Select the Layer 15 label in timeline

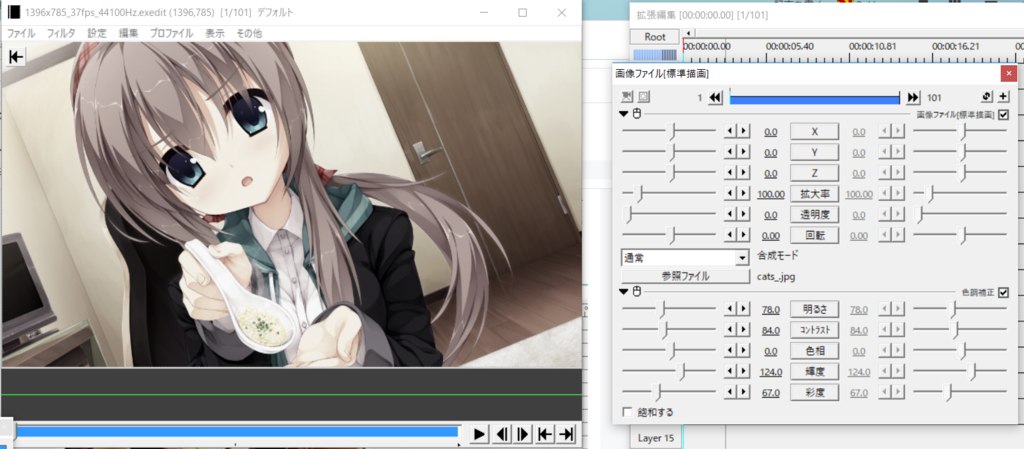point(655,438)
